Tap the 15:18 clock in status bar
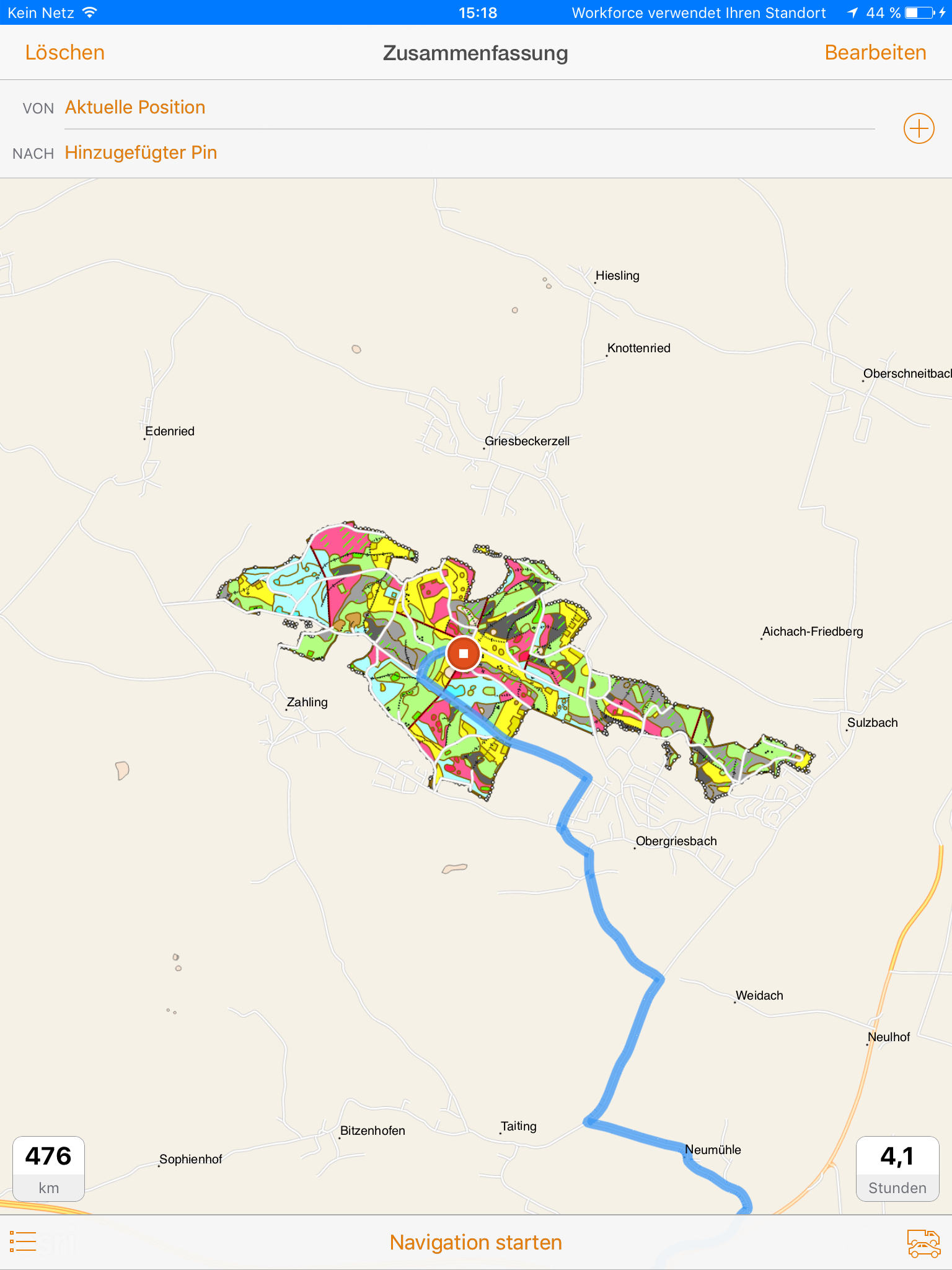The width and height of the screenshot is (952, 1270). click(478, 12)
